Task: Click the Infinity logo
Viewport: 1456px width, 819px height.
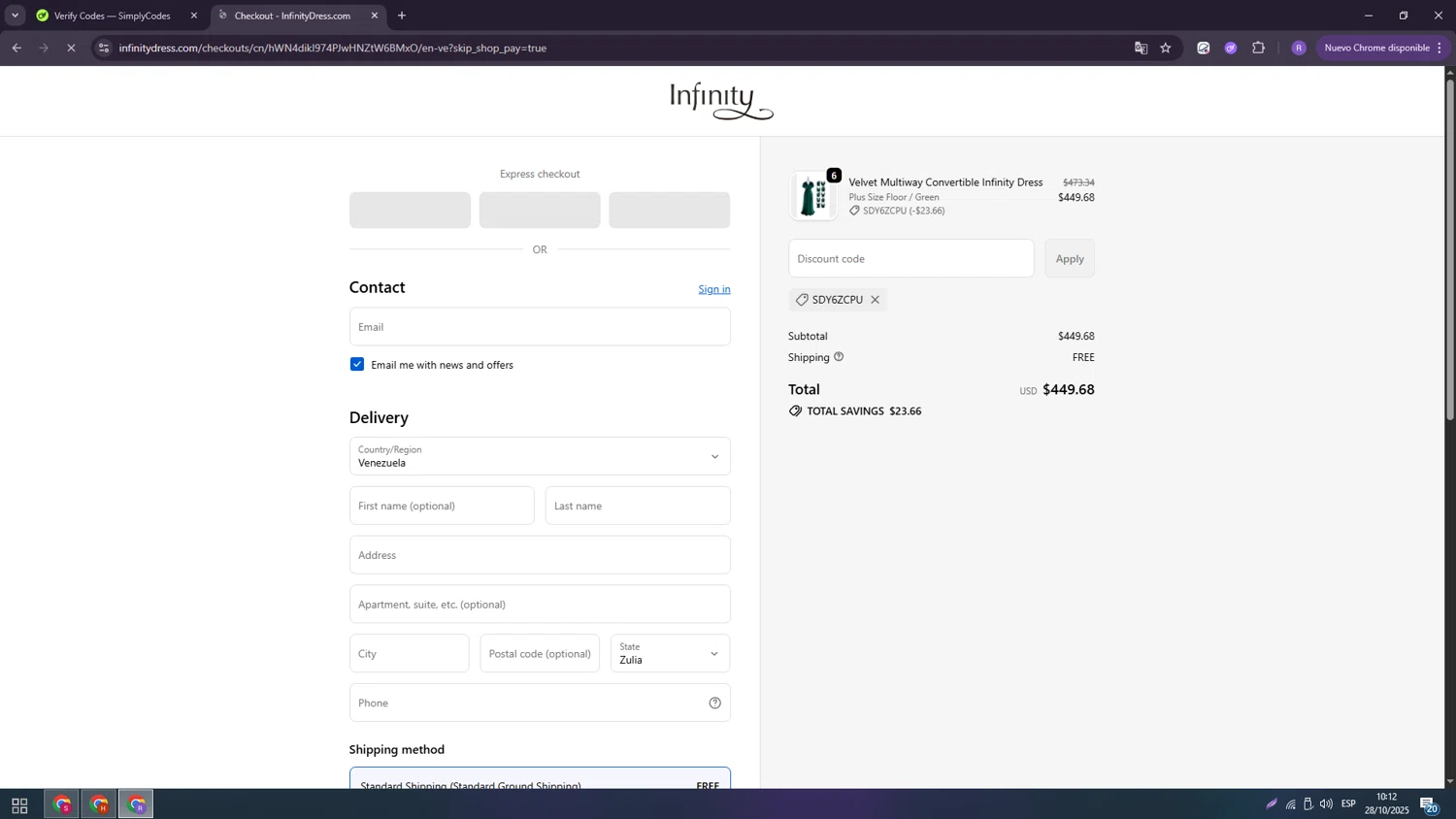Action: [x=721, y=101]
